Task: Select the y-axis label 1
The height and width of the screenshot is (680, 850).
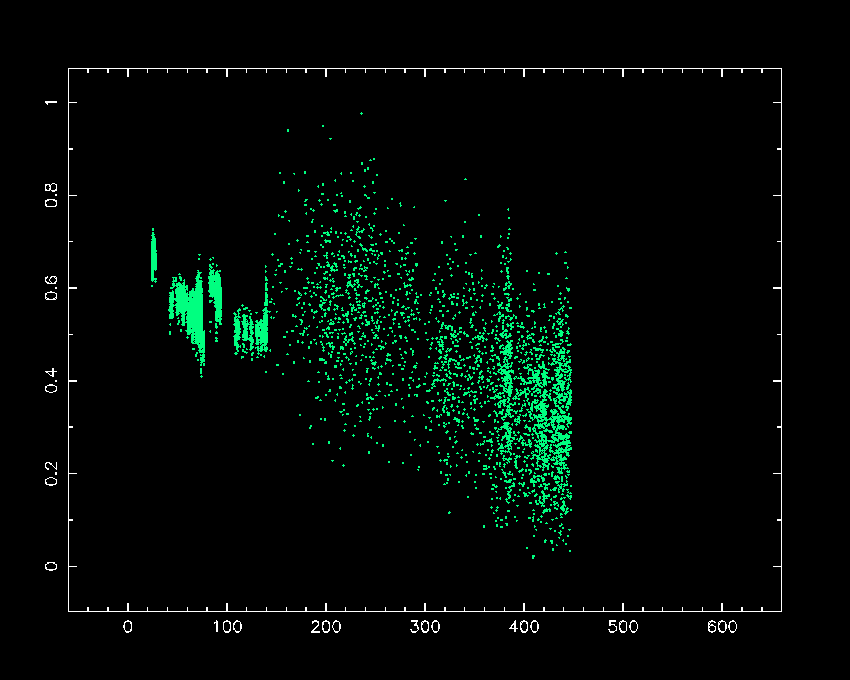Action: (x=51, y=102)
